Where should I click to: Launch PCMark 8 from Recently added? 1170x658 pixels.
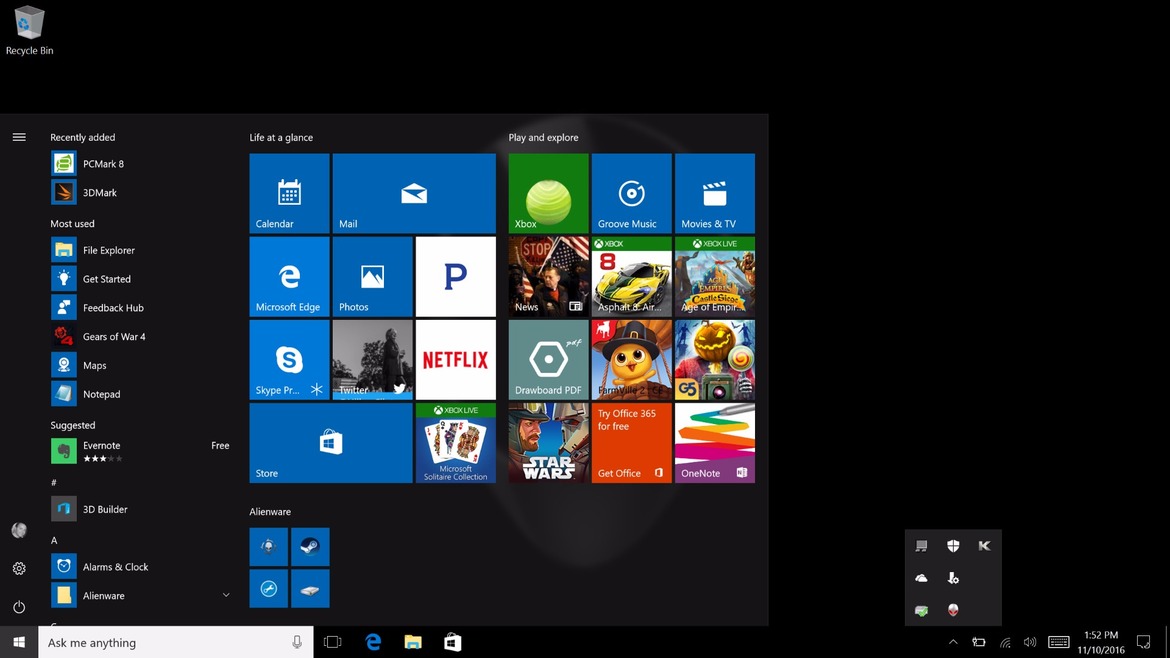pos(142,163)
